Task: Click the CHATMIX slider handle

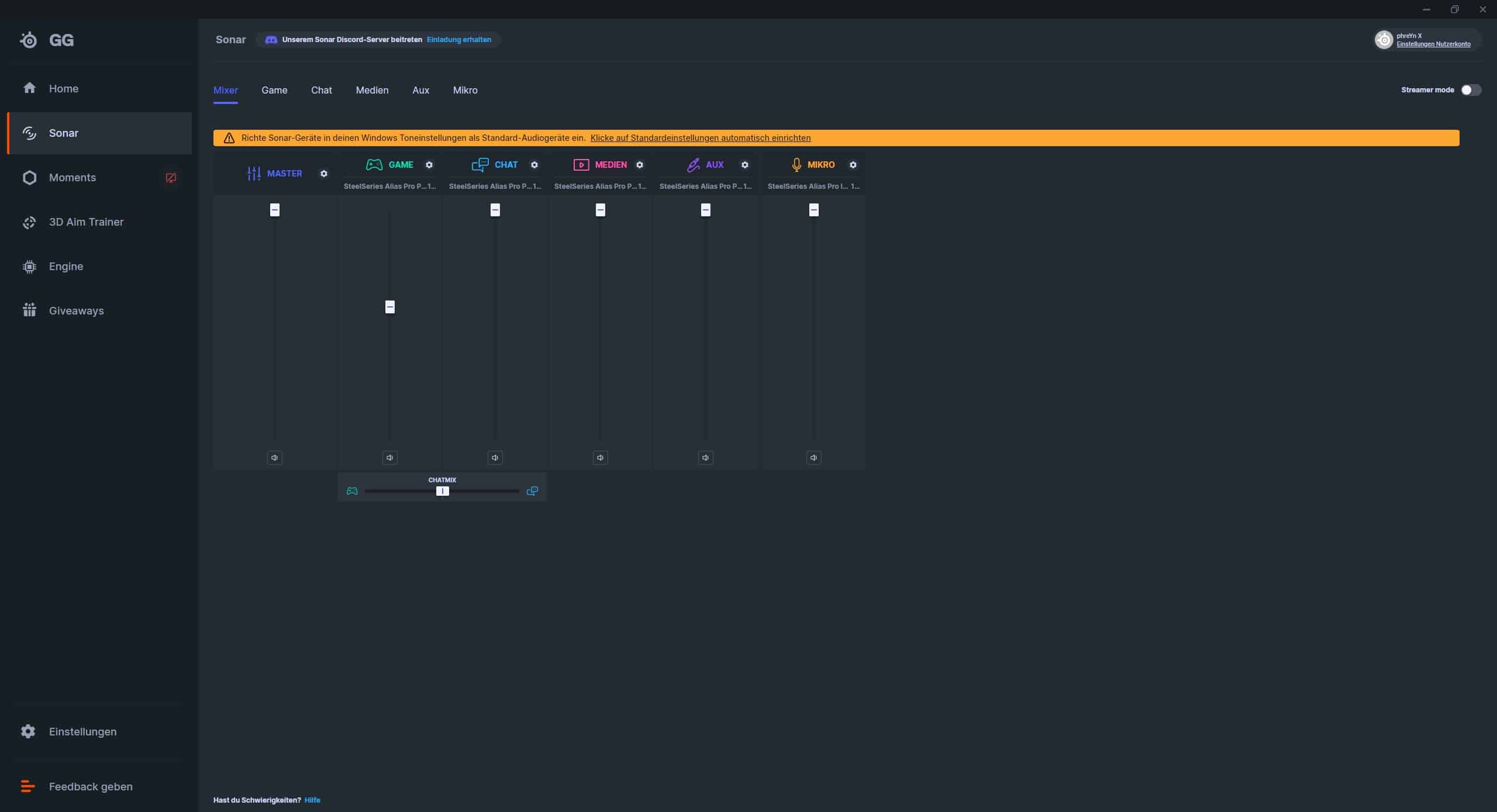Action: pyautogui.click(x=442, y=491)
